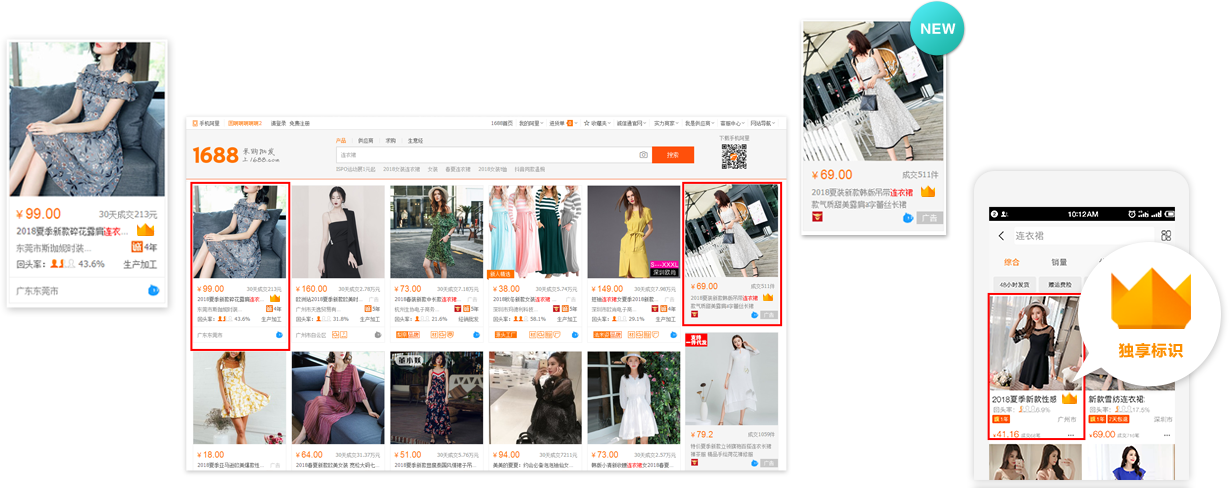
Task: Click the red shield icon on ¥69.00 enlarged card
Action: pos(817,218)
